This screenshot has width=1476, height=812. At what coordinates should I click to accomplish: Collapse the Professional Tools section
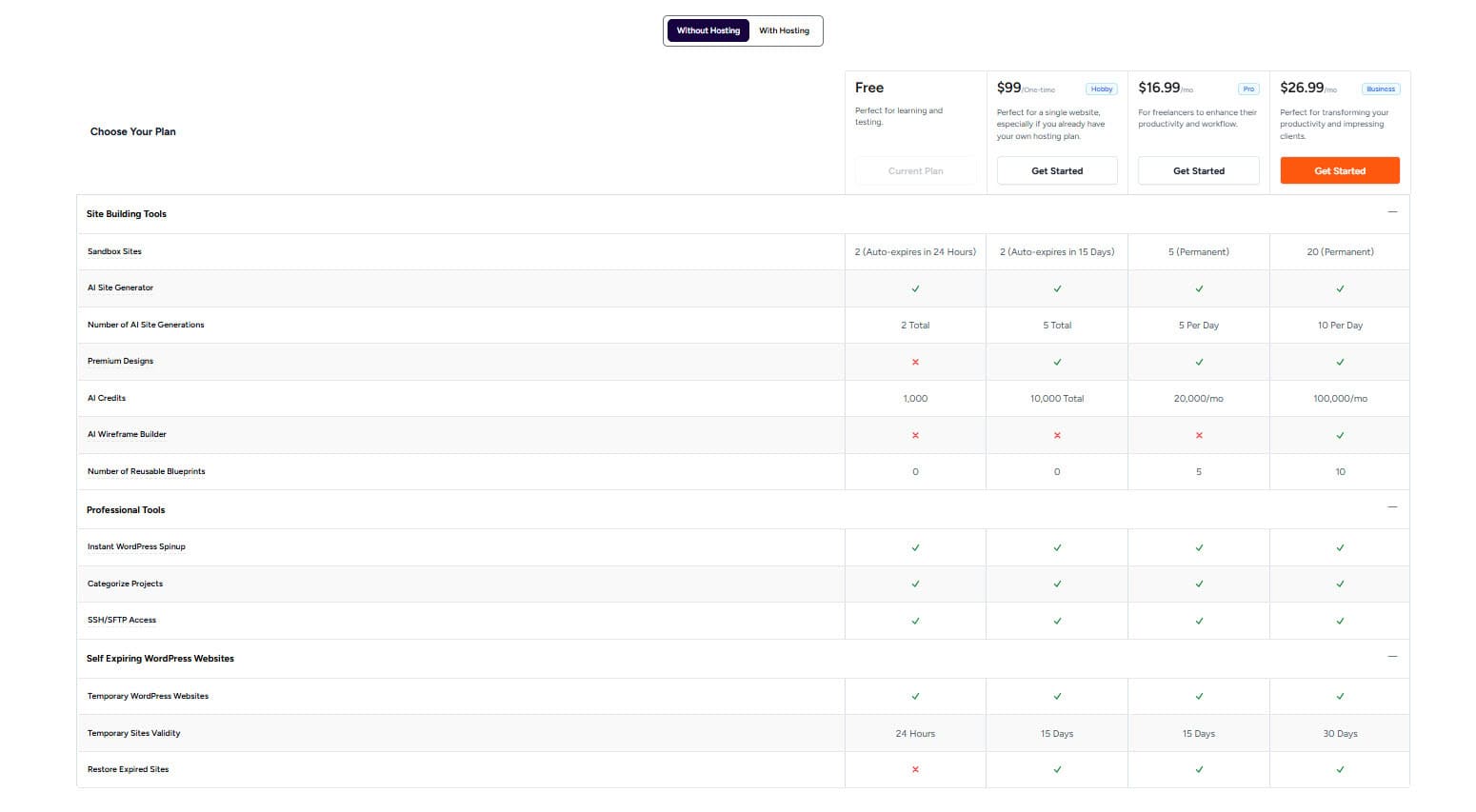1392,507
